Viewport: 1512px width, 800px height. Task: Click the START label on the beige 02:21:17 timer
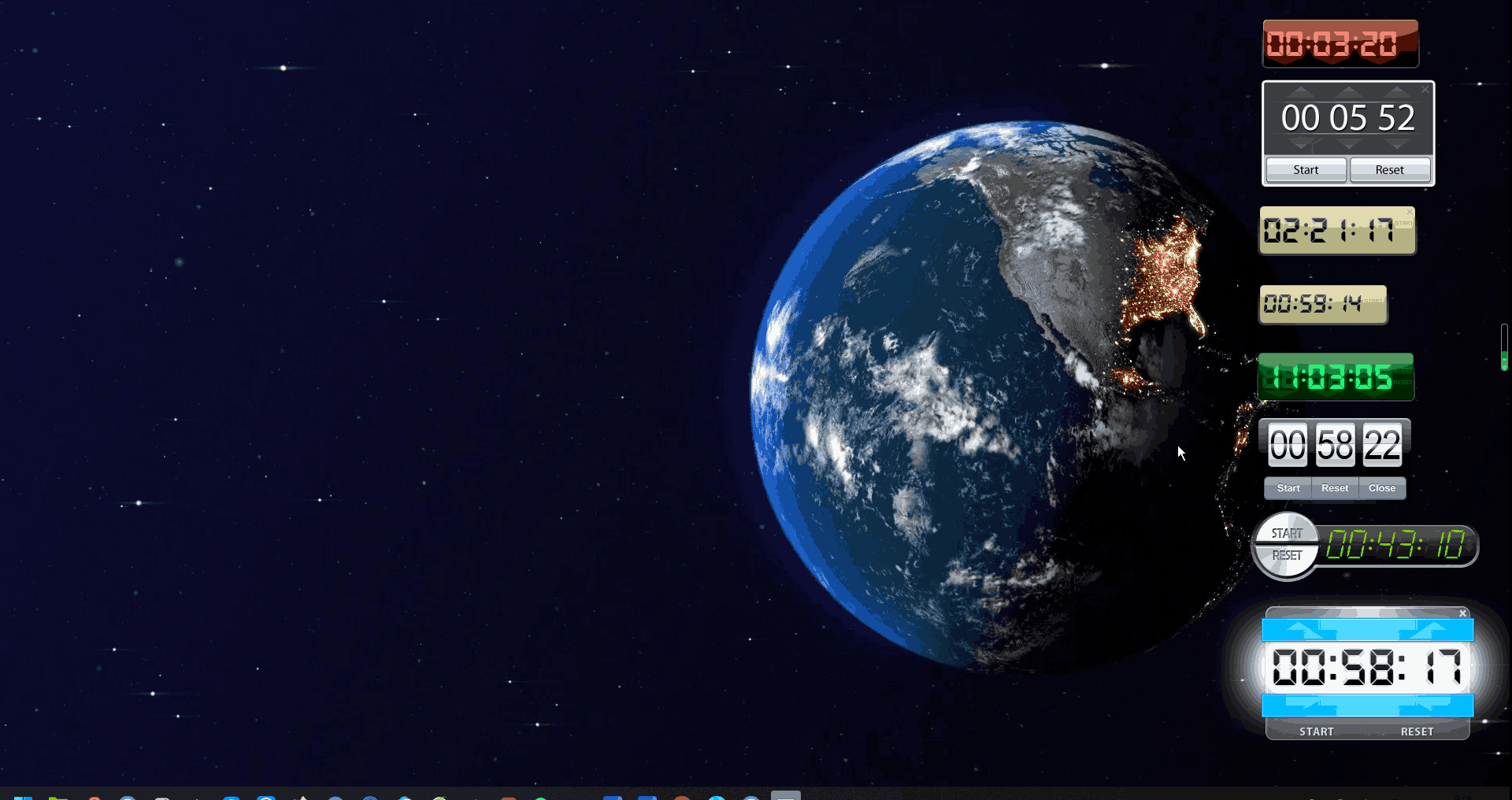[1403, 223]
